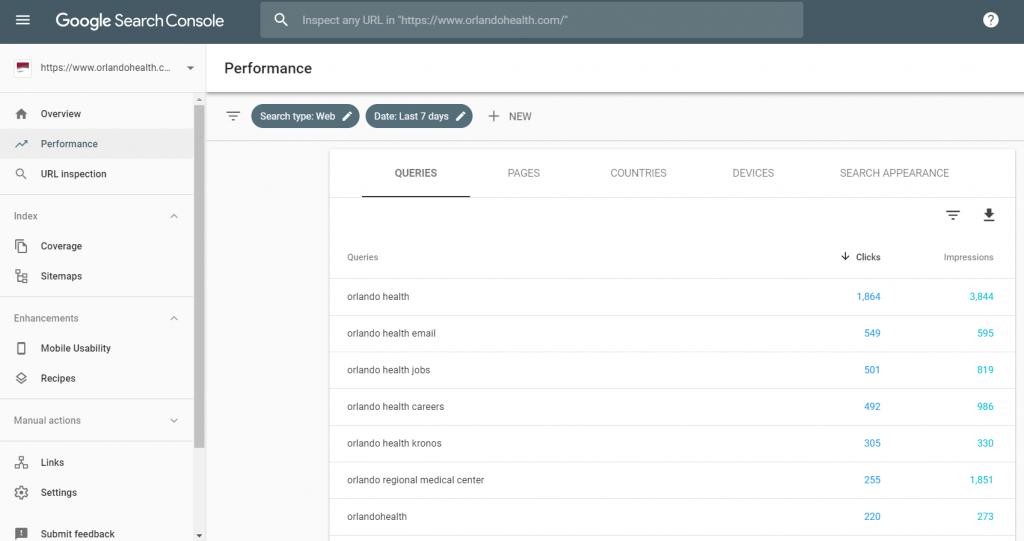Open the Date: Last 7 days filter chip
This screenshot has width=1024, height=541.
click(x=419, y=116)
